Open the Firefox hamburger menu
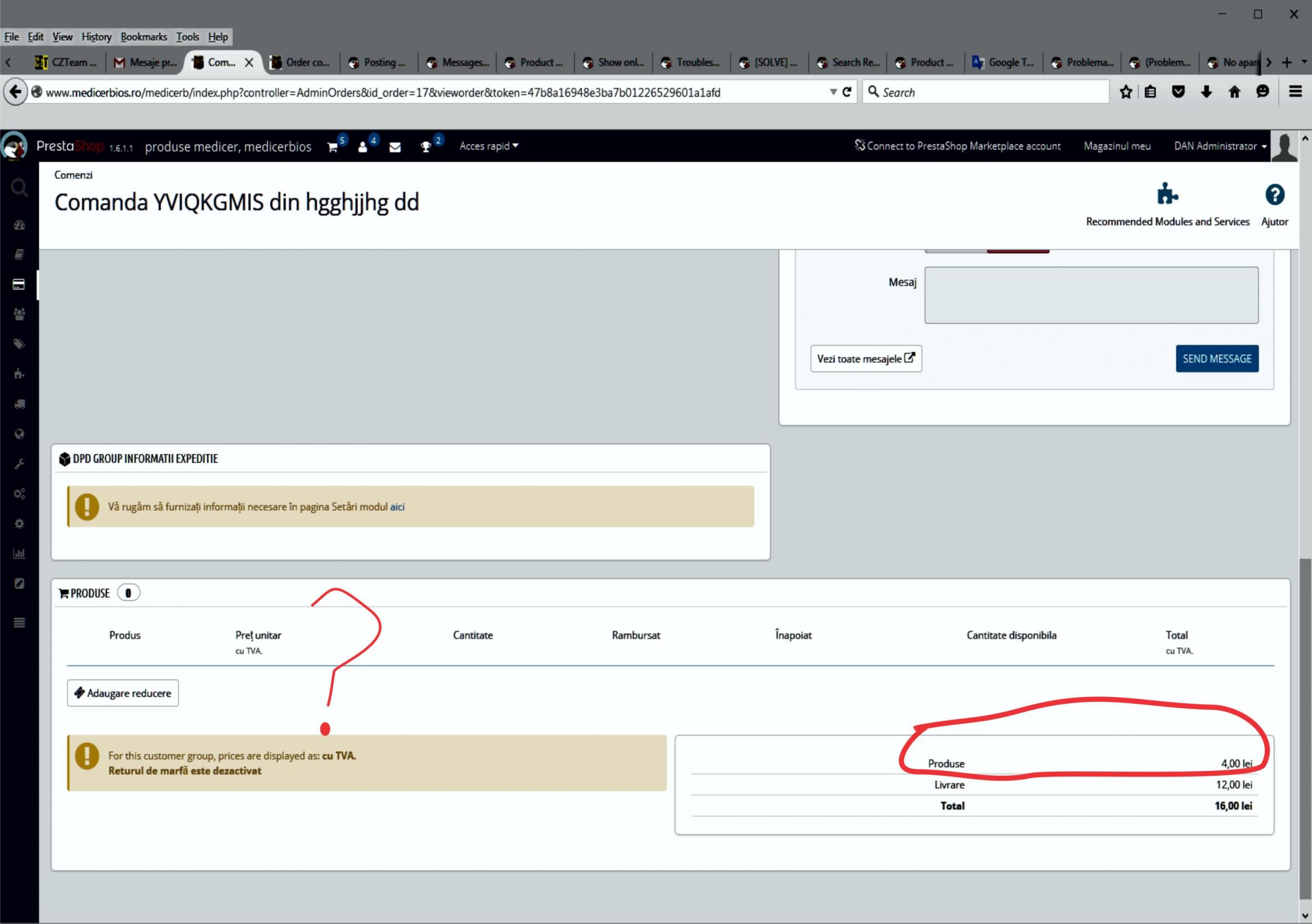 (x=1295, y=92)
